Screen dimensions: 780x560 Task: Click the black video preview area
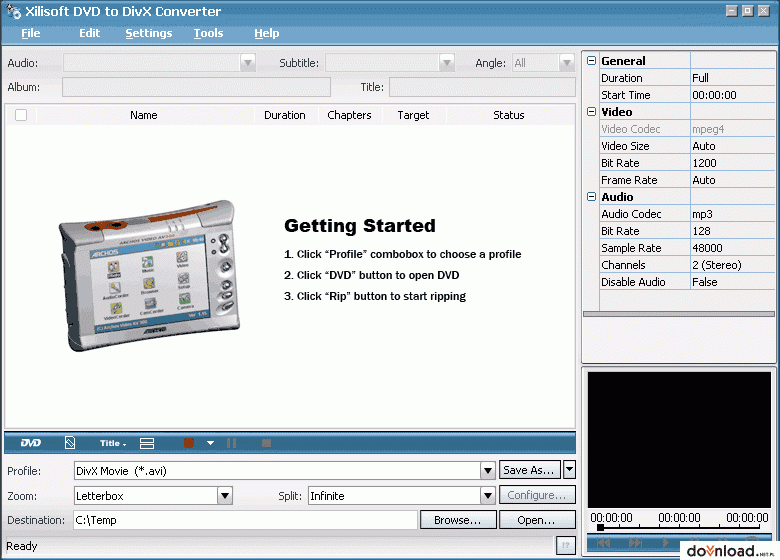[679, 440]
